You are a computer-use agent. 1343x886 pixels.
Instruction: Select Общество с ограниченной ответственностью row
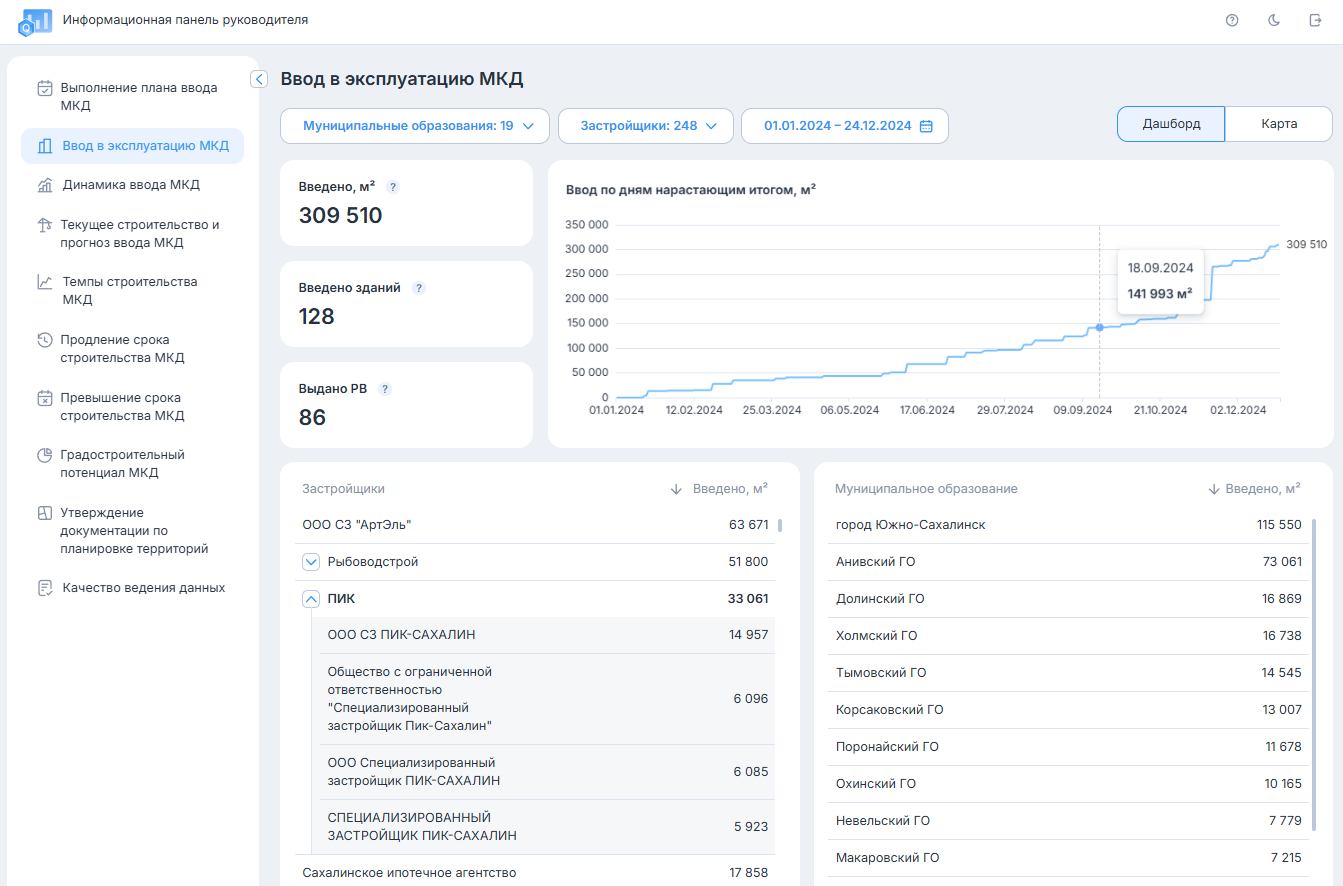tap(547, 699)
